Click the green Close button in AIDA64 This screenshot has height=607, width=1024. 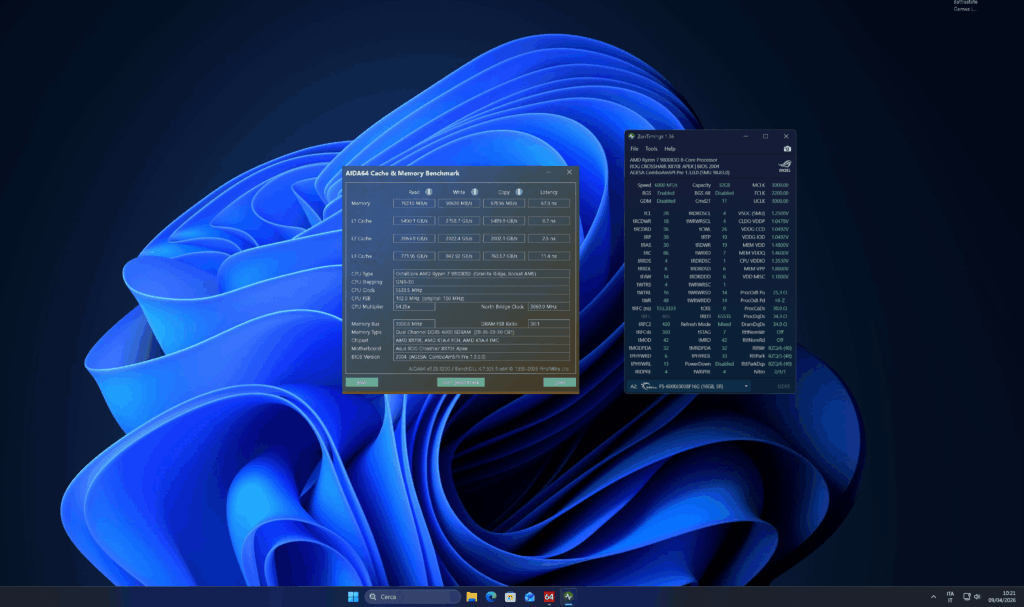point(559,382)
